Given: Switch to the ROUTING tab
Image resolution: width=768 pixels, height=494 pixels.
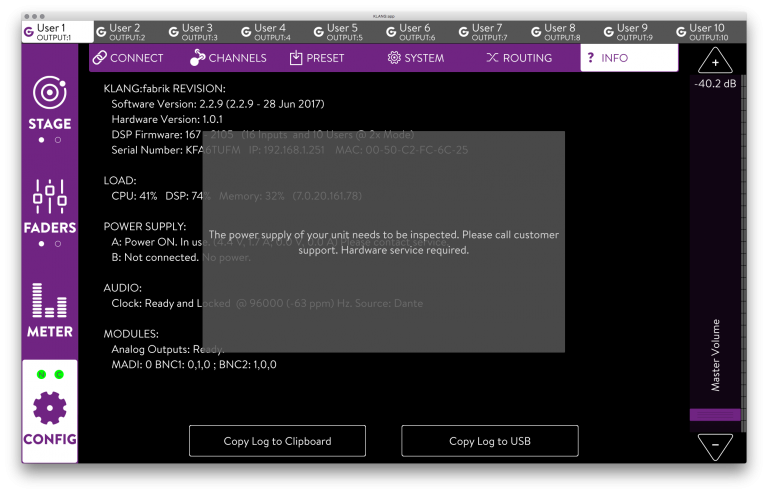Looking at the screenshot, I should (519, 58).
